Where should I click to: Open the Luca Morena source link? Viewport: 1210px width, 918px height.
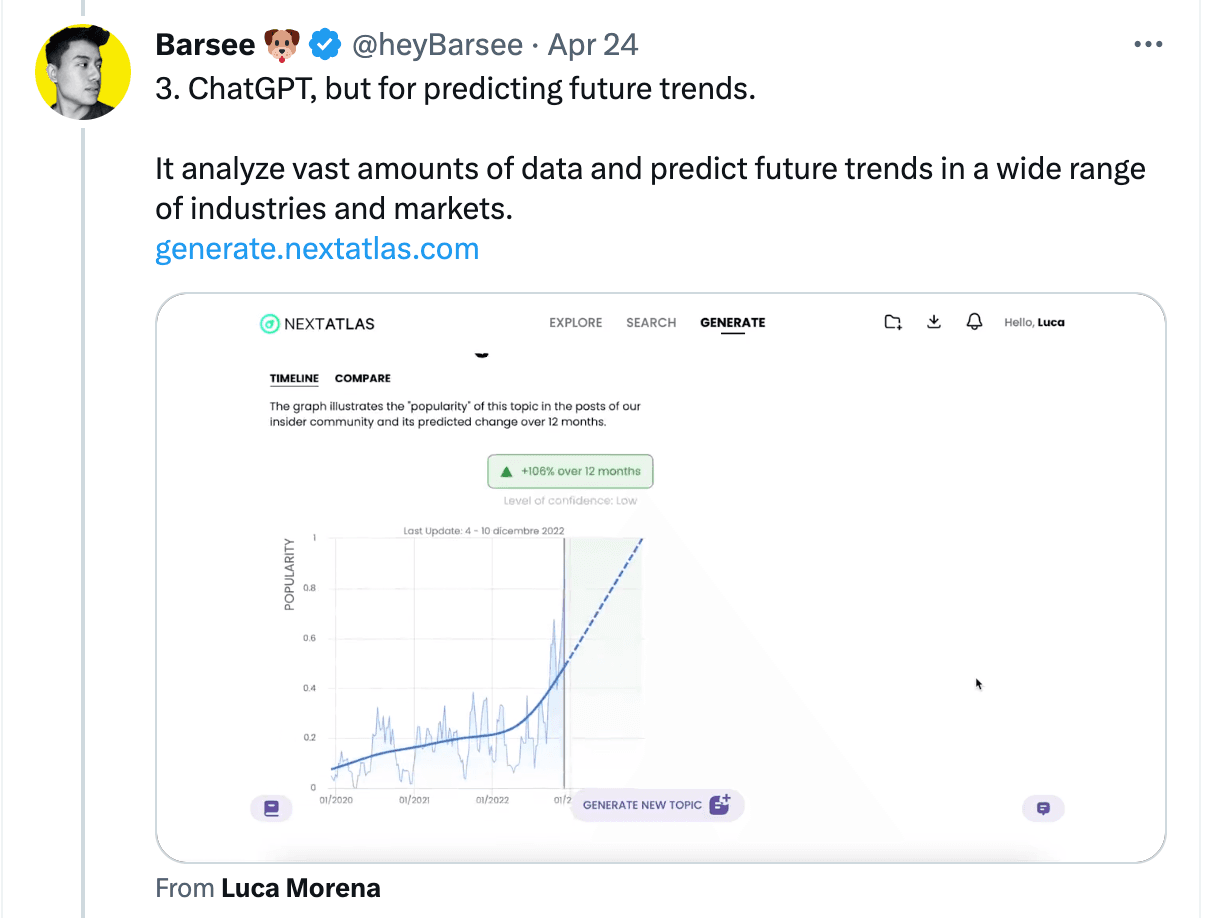300,888
